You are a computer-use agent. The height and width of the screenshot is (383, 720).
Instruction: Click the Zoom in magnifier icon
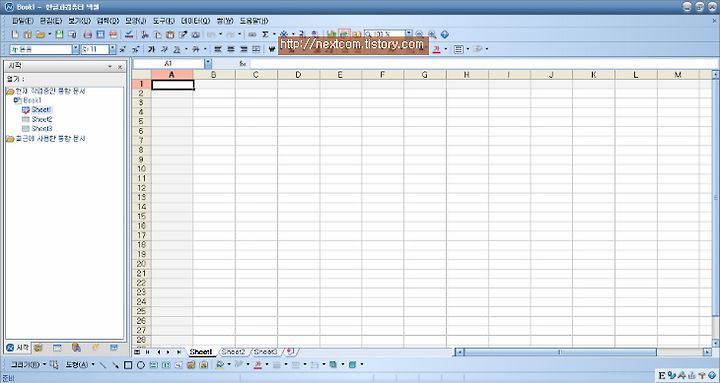tap(432, 34)
